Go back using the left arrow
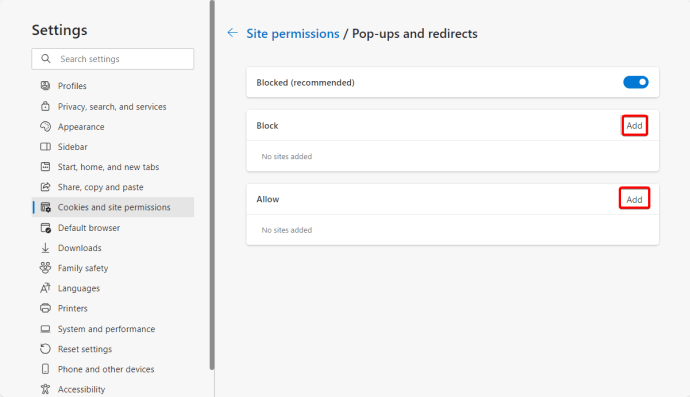Image resolution: width=690 pixels, height=397 pixels. (232, 33)
